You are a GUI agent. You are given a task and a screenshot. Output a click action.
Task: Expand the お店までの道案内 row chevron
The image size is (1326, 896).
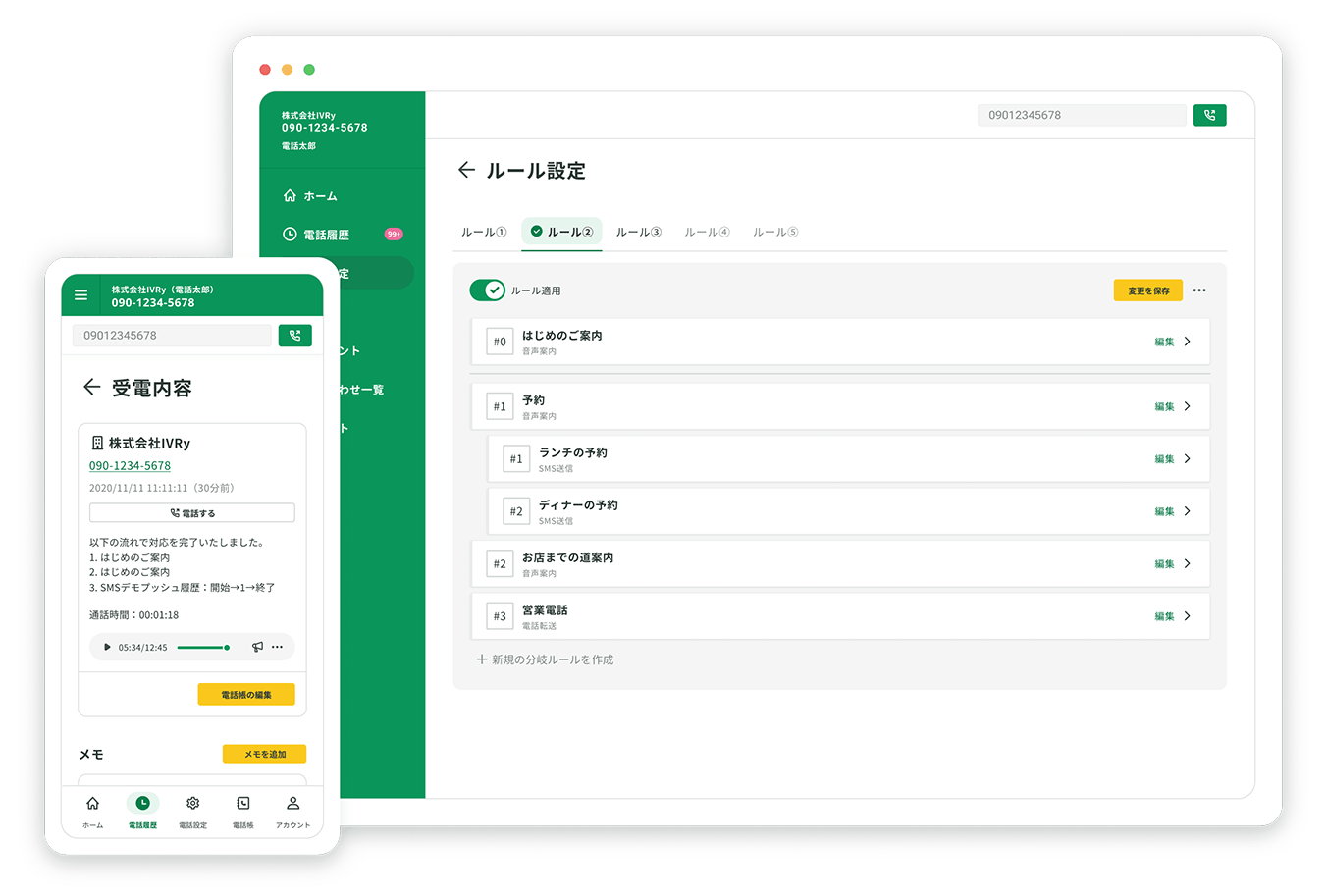pyautogui.click(x=1188, y=564)
